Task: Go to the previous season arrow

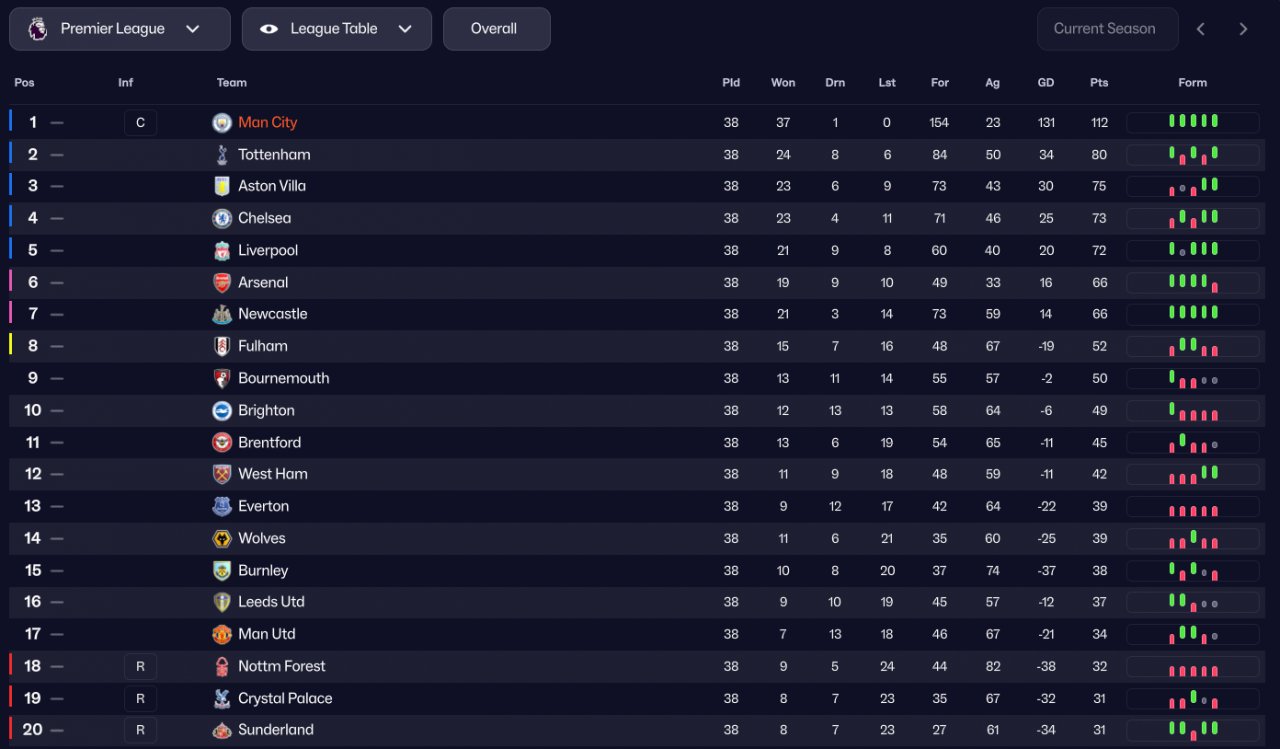Action: 1201,29
